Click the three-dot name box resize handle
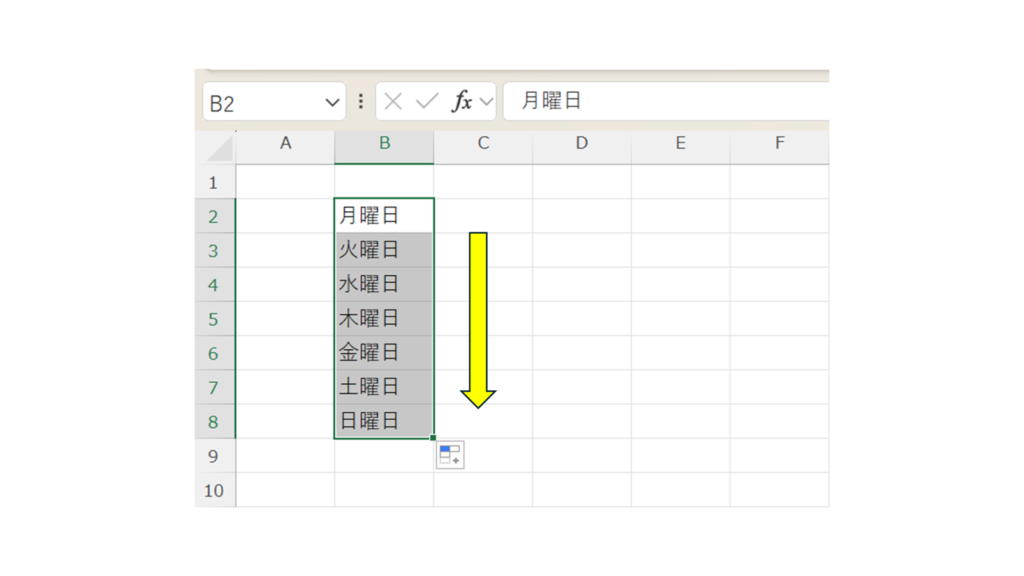The width and height of the screenshot is (1024, 576). 361,102
